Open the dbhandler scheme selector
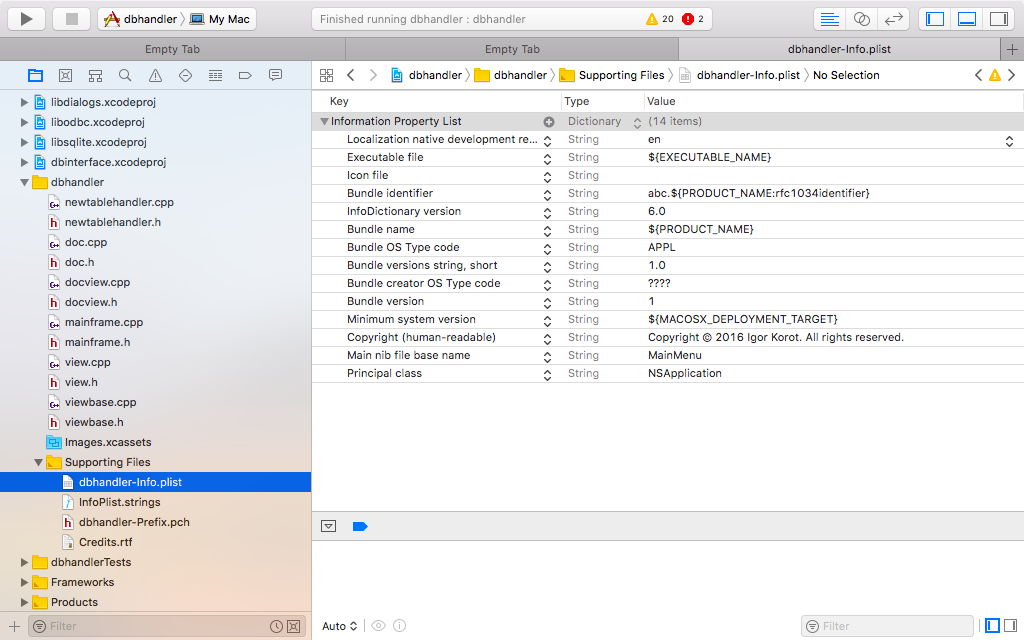The image size is (1024, 640). 141,19
